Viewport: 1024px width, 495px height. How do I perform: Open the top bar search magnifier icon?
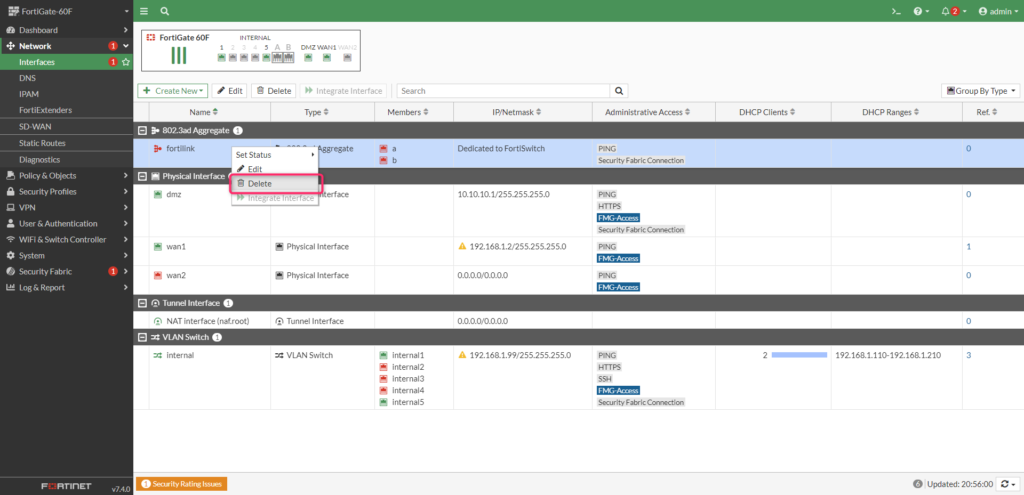pyautogui.click(x=164, y=11)
